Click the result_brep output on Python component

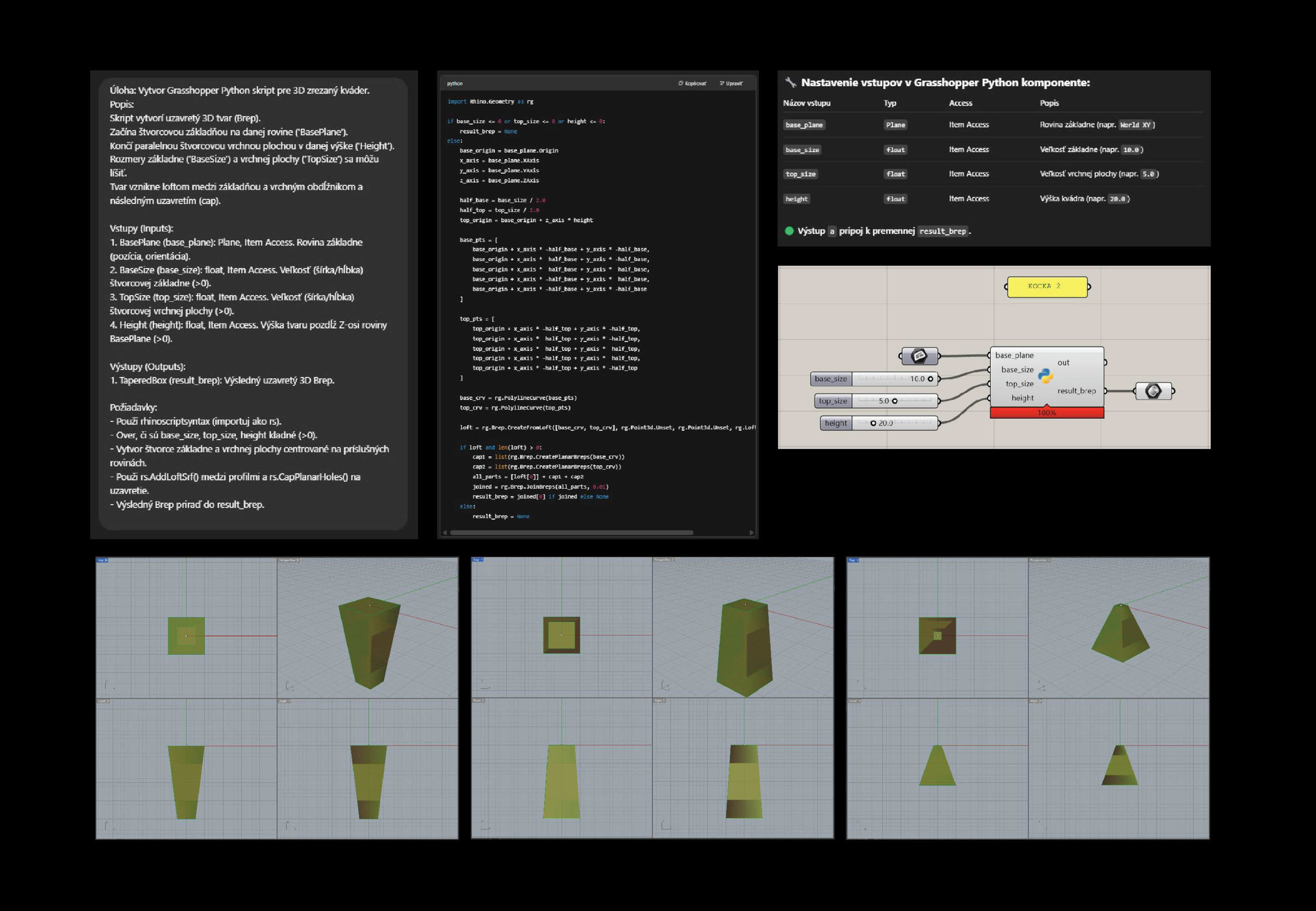coord(1076,391)
